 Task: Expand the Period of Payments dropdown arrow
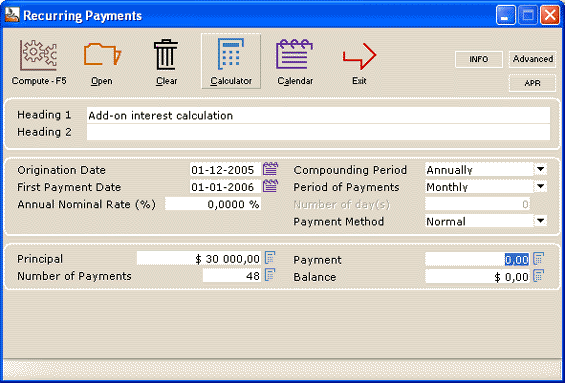pyautogui.click(x=540, y=187)
